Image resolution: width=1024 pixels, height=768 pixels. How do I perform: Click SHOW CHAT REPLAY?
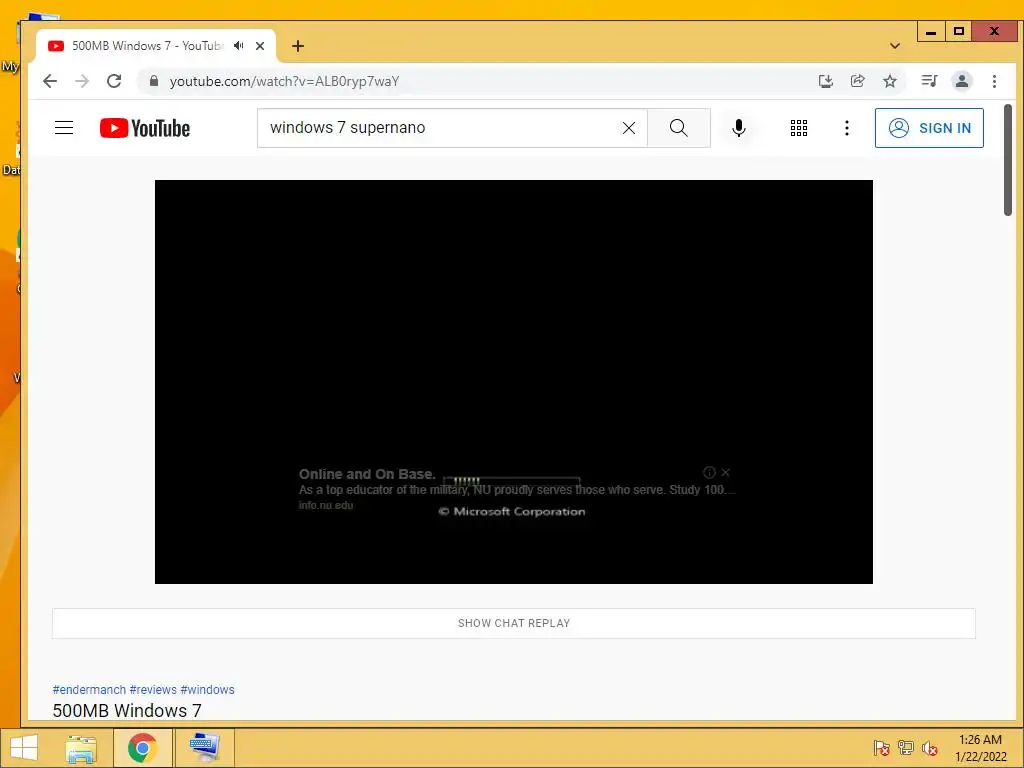tap(514, 623)
